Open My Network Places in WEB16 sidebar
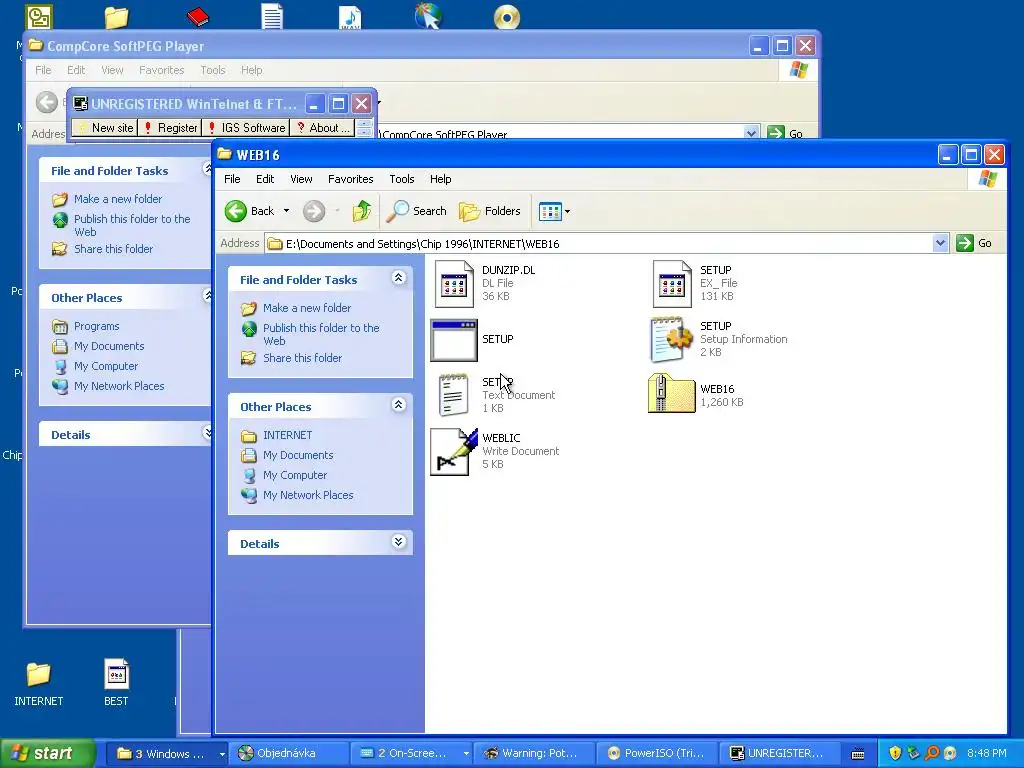This screenshot has width=1024, height=768. (x=308, y=495)
